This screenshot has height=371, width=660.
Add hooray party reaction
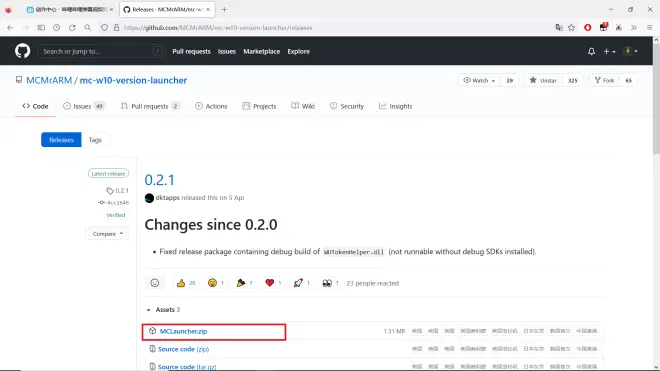click(x=244, y=283)
